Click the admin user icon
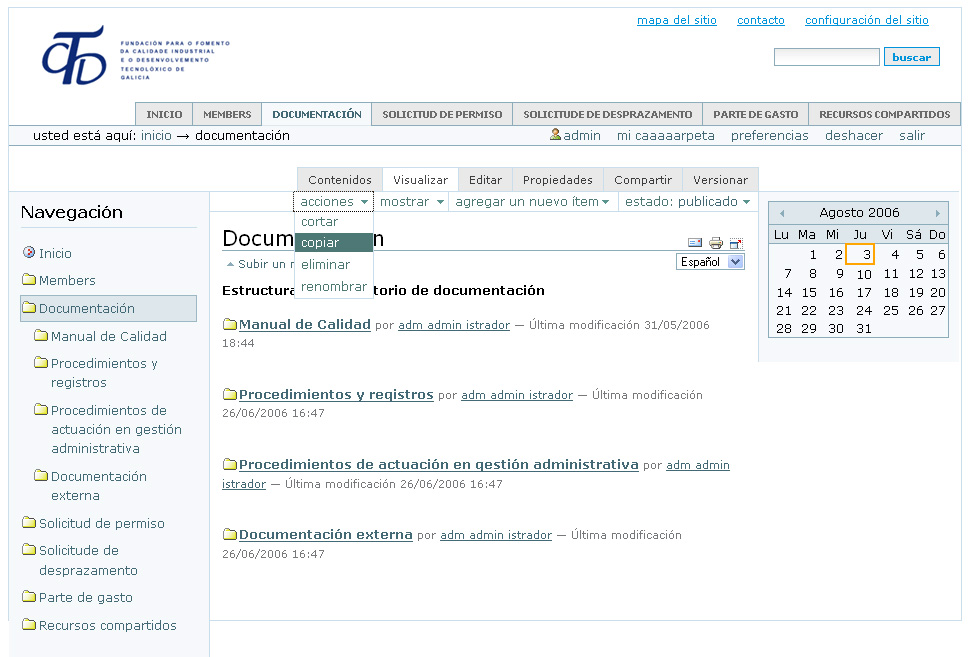Viewport: 969px width, 657px height. pos(555,135)
